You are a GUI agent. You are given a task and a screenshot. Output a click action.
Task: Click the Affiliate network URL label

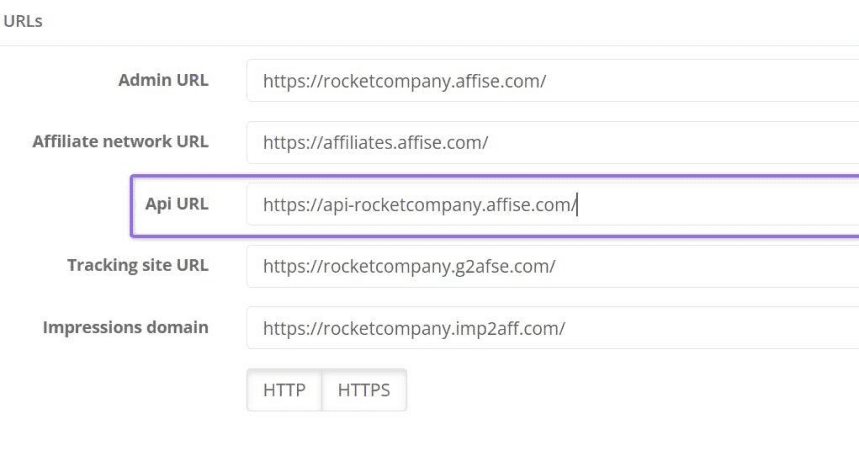121,141
